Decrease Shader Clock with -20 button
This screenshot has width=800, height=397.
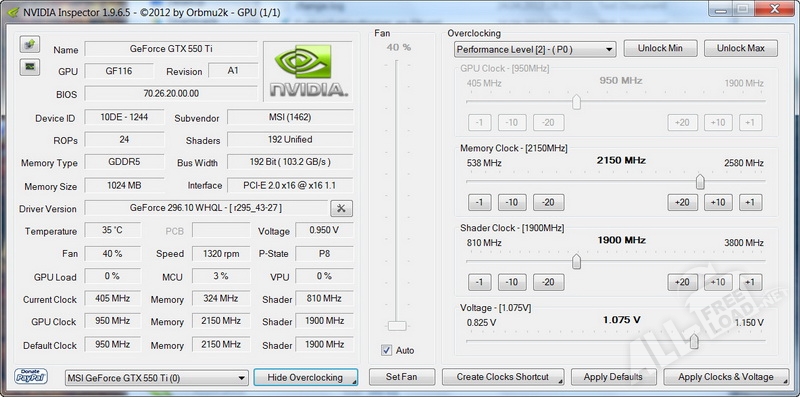pos(548,282)
